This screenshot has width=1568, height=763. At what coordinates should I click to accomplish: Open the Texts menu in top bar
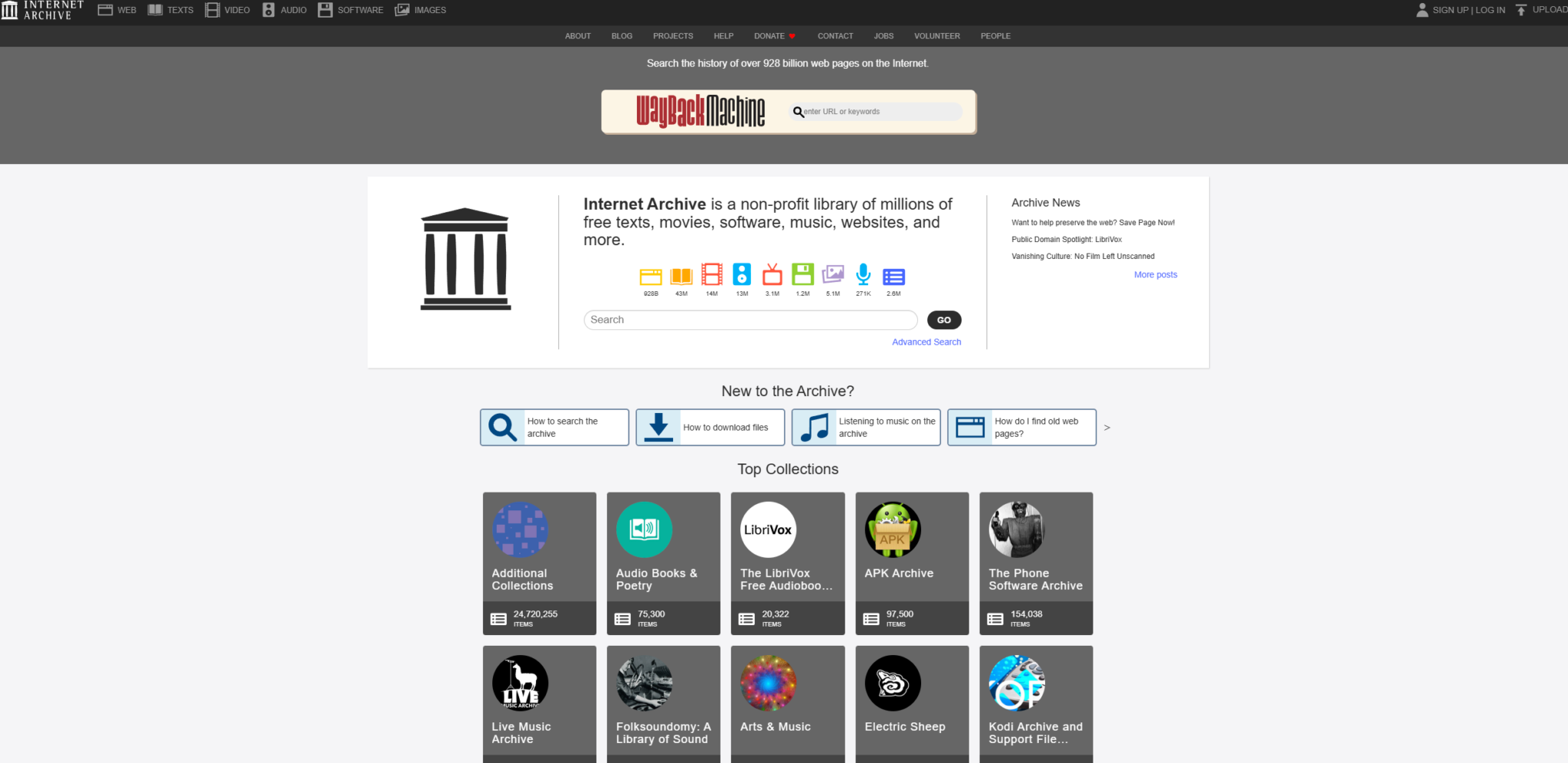pyautogui.click(x=171, y=10)
